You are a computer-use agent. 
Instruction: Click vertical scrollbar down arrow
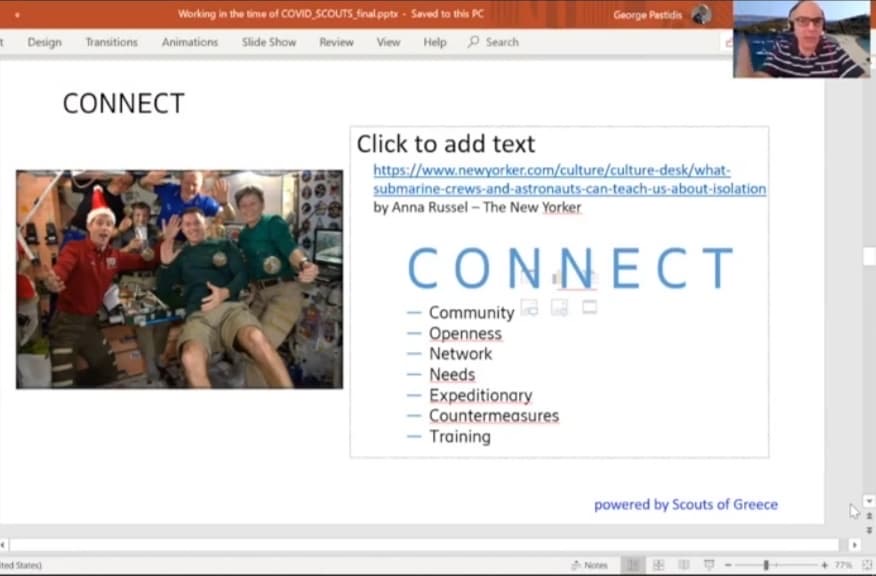[x=868, y=501]
